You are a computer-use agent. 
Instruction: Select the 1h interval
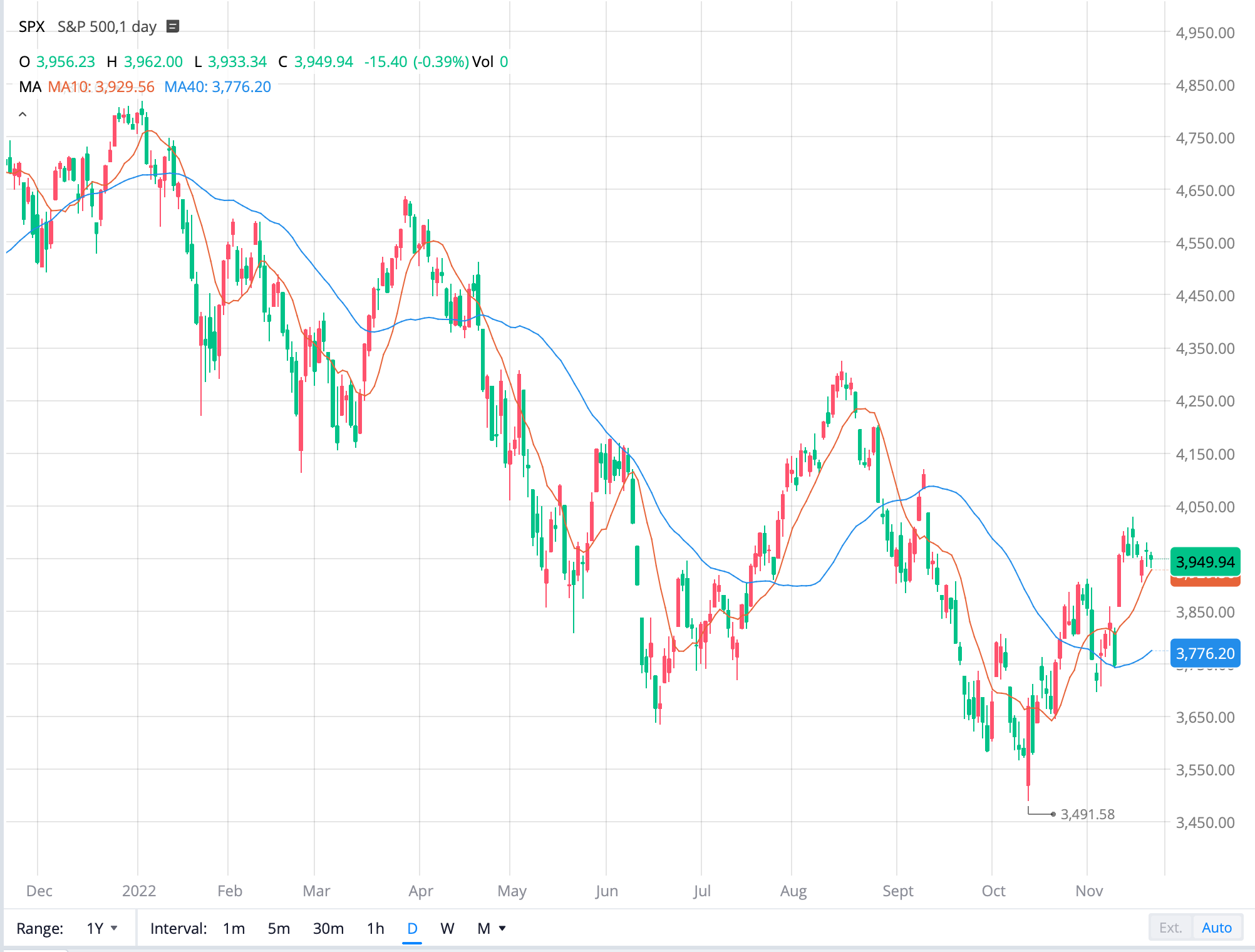374,929
